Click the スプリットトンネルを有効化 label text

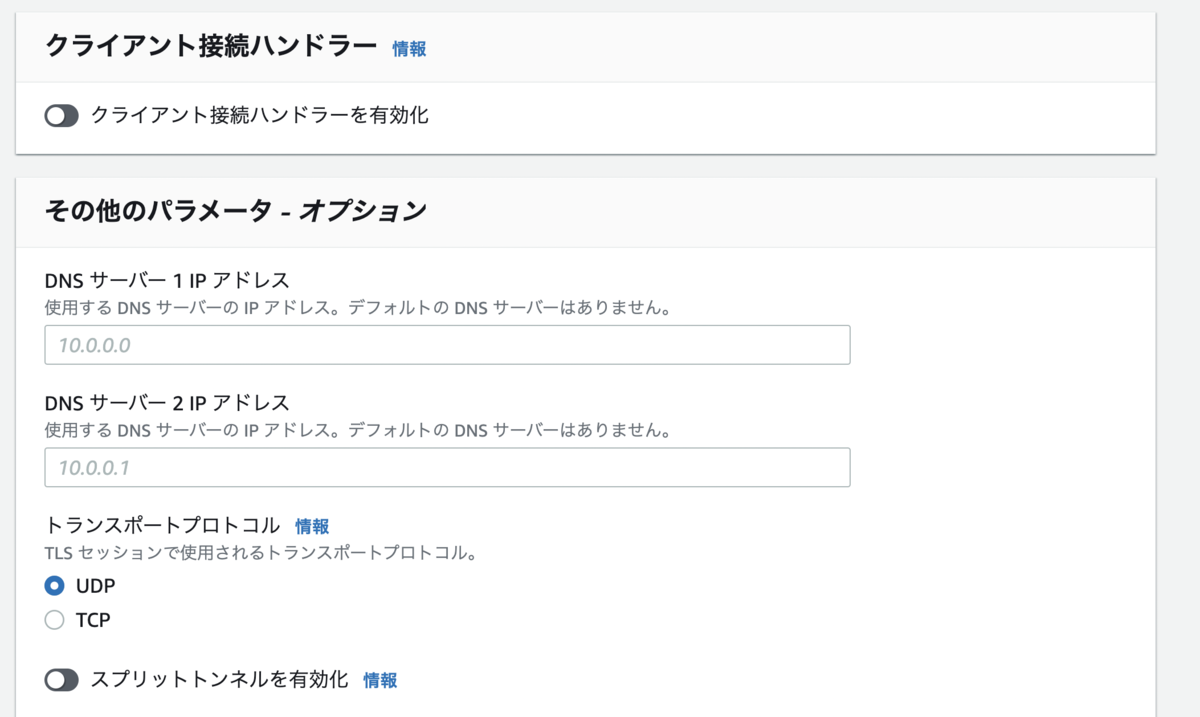click(x=219, y=679)
